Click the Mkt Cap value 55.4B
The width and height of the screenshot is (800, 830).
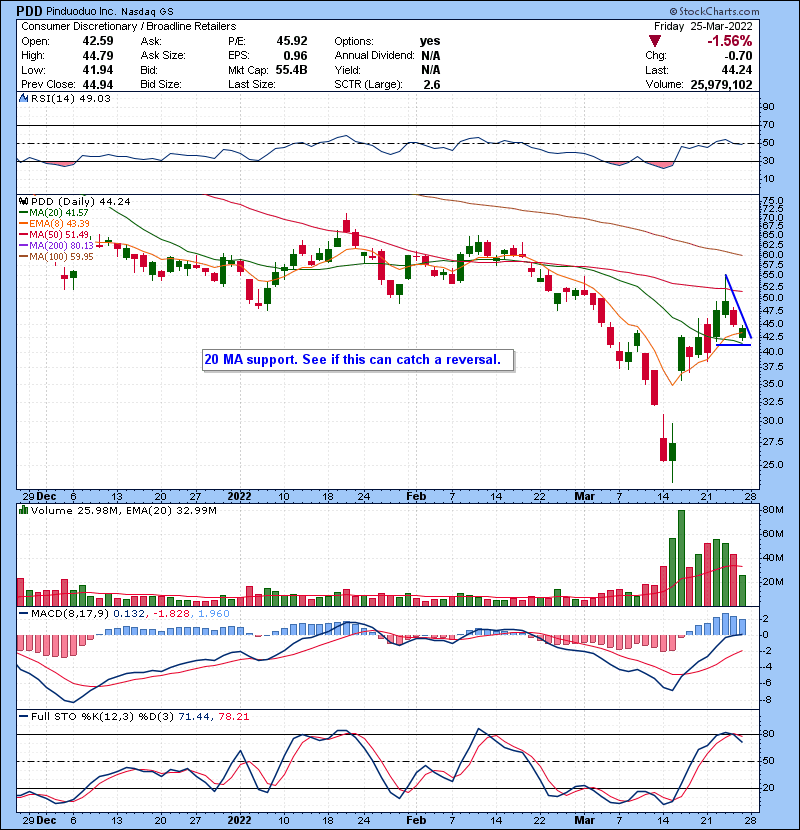coord(291,70)
